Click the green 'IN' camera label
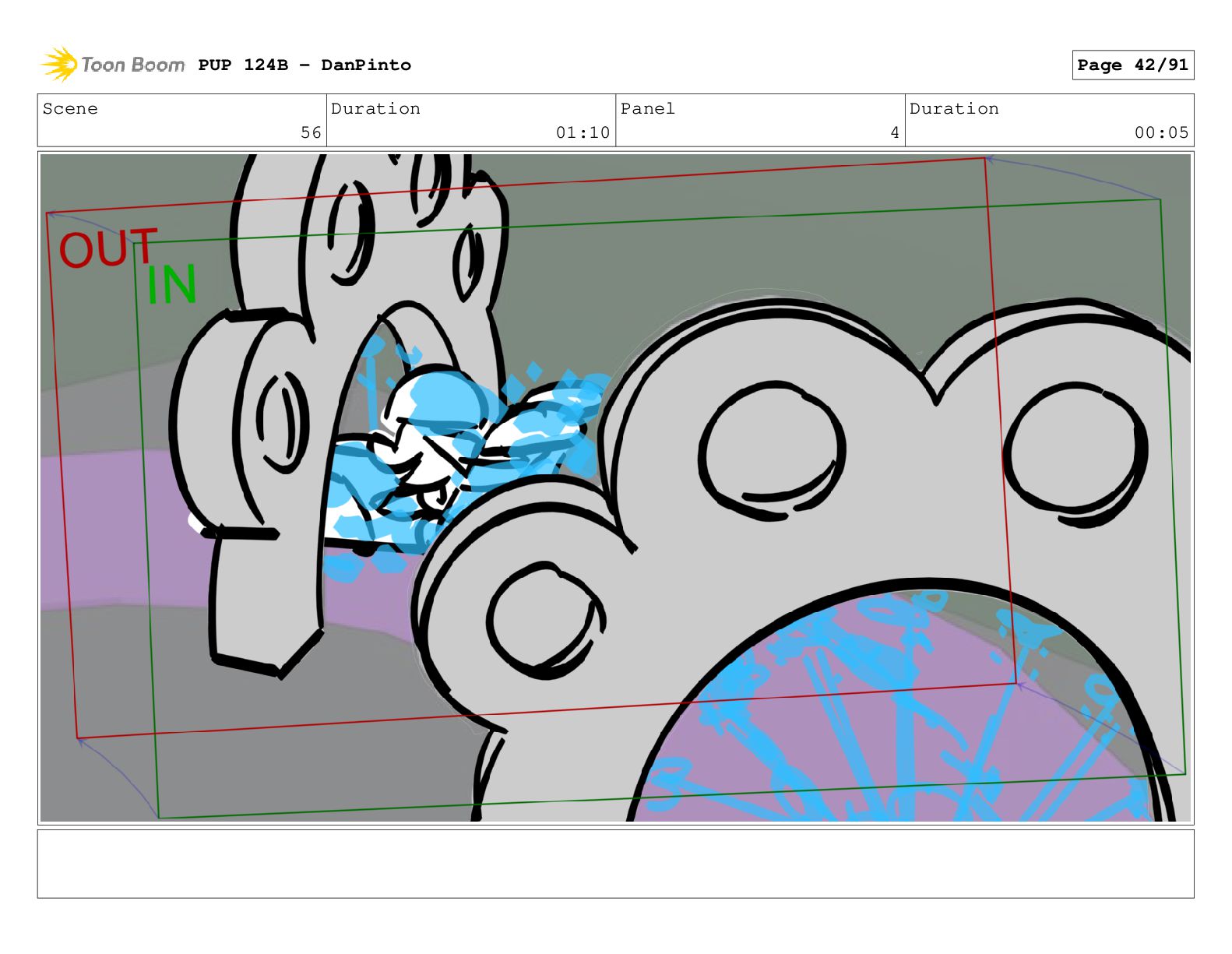This screenshot has height=954, width=1232. pos(171,285)
